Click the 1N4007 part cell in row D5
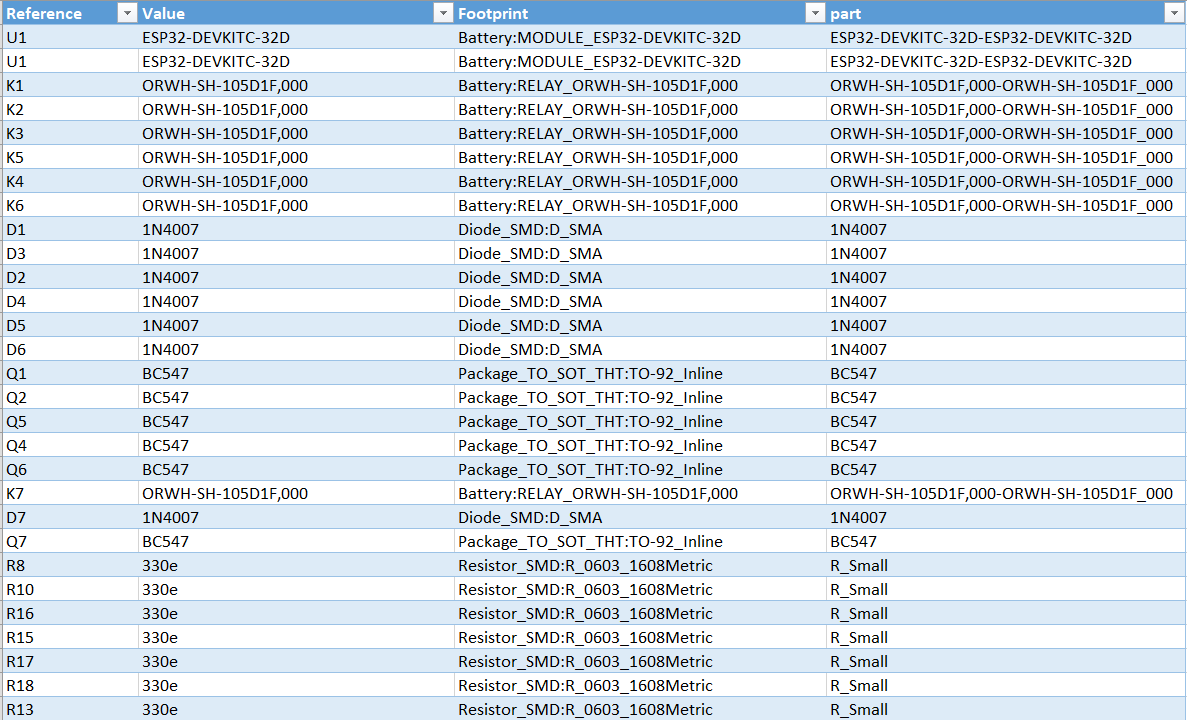The height and width of the screenshot is (720, 1187). (x=1006, y=326)
